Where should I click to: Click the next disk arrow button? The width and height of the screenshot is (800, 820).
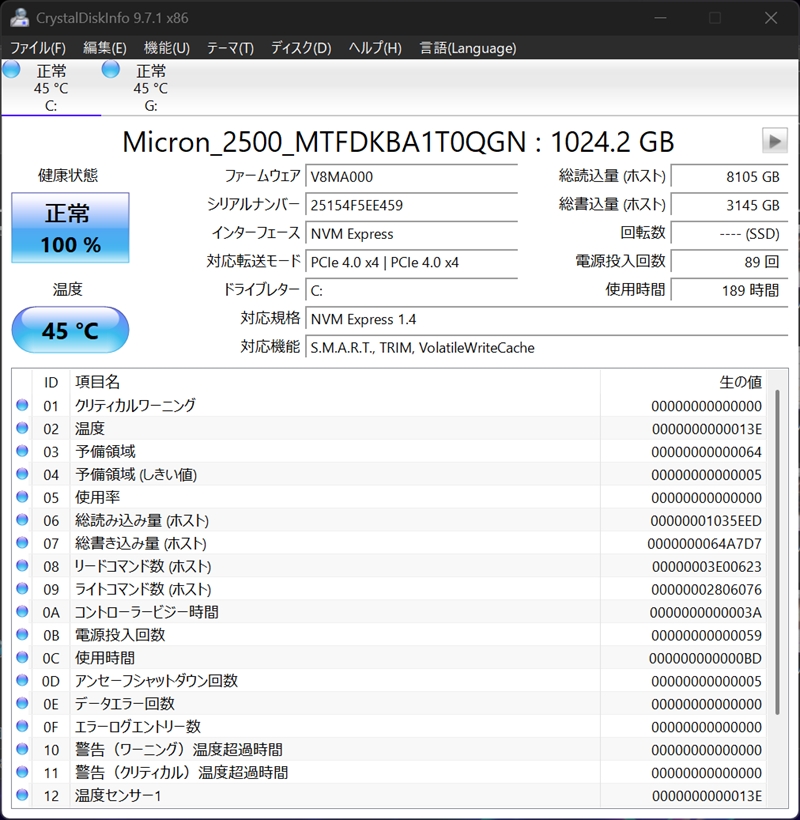775,141
